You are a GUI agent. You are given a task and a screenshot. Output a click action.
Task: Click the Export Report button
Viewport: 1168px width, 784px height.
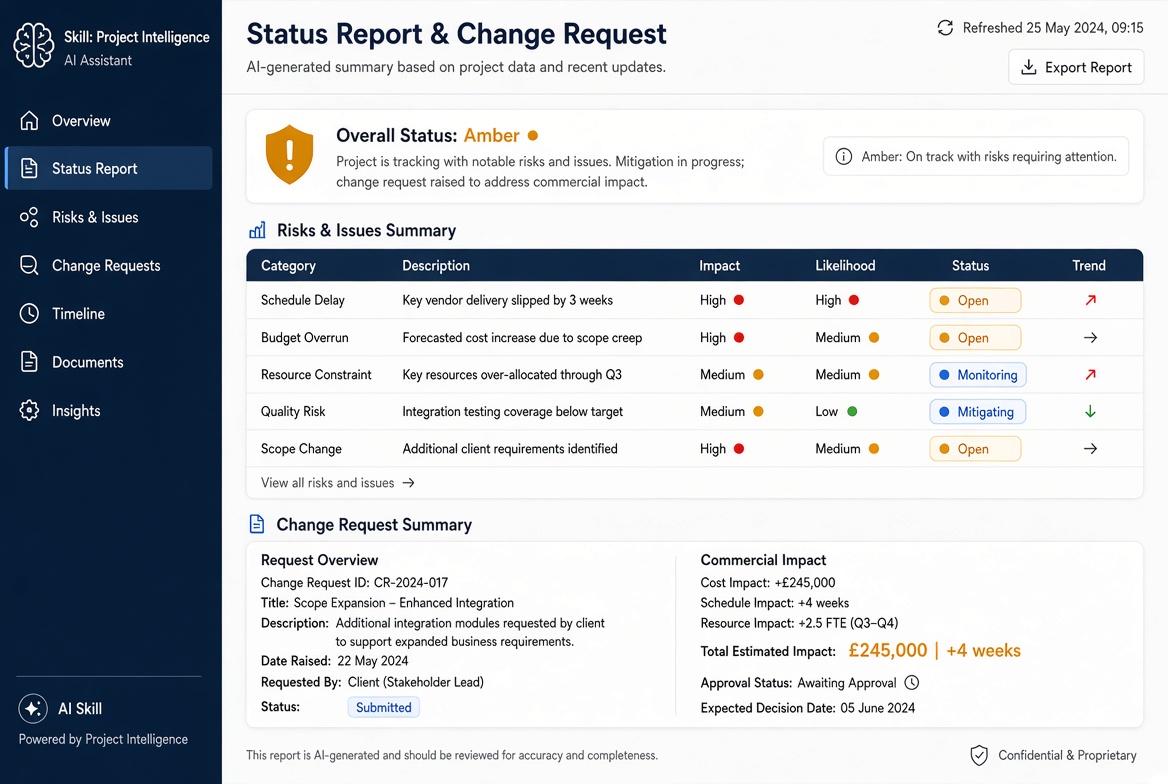1076,67
